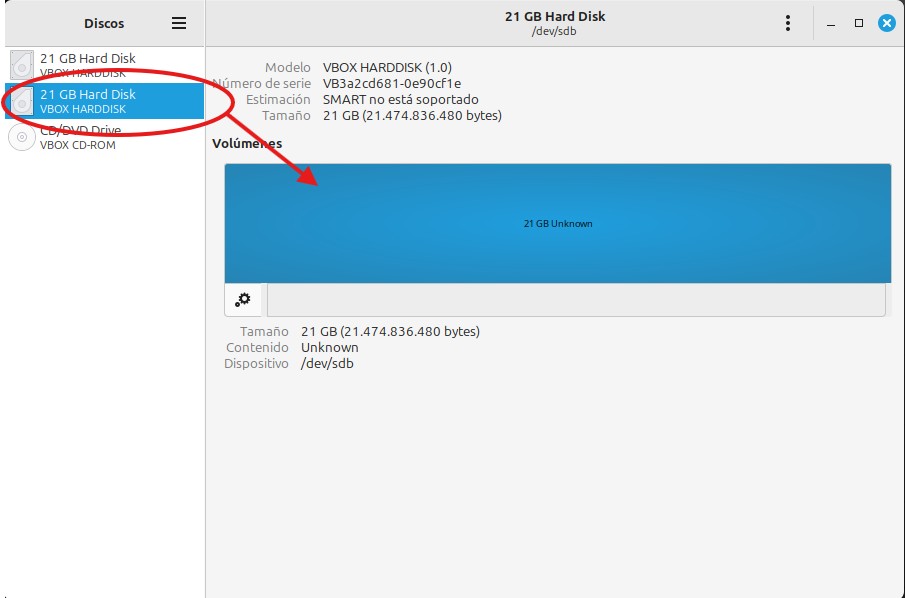Click the text SMART no está soportado
The width and height of the screenshot is (905, 598).
coord(401,99)
